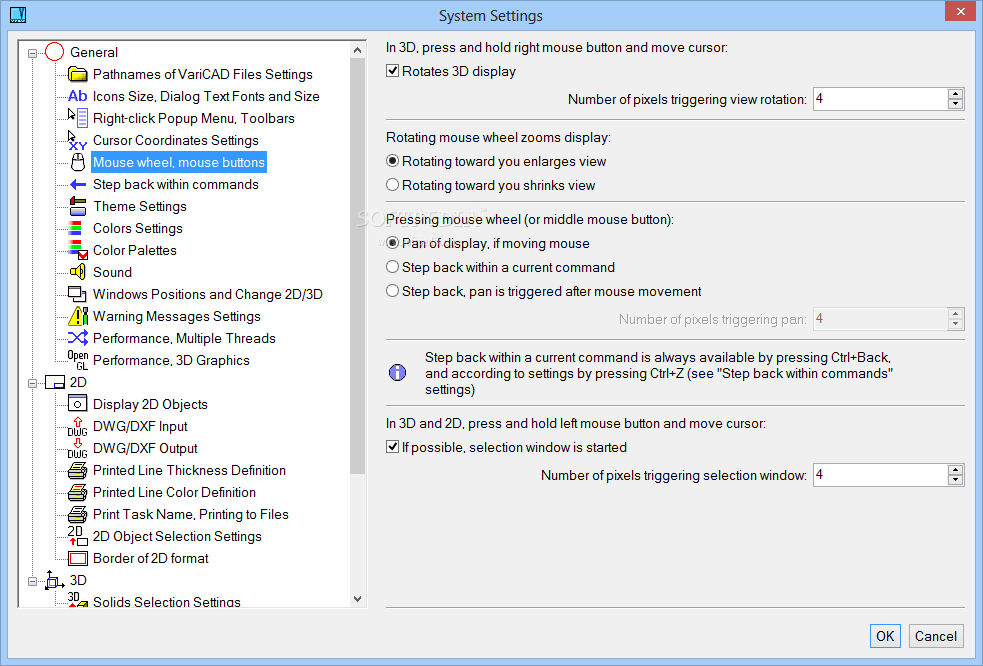Select Pan of display, if moving mouse

(x=392, y=243)
